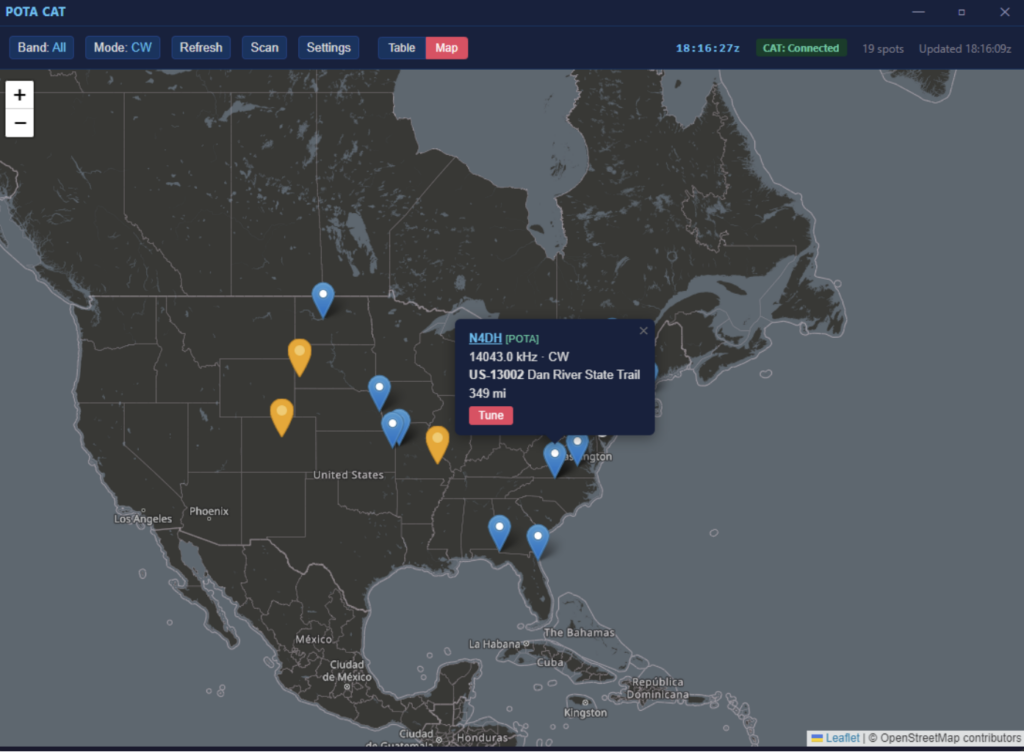This screenshot has width=1024, height=752.
Task: Open the Band: All filter dropdown
Action: (42, 48)
